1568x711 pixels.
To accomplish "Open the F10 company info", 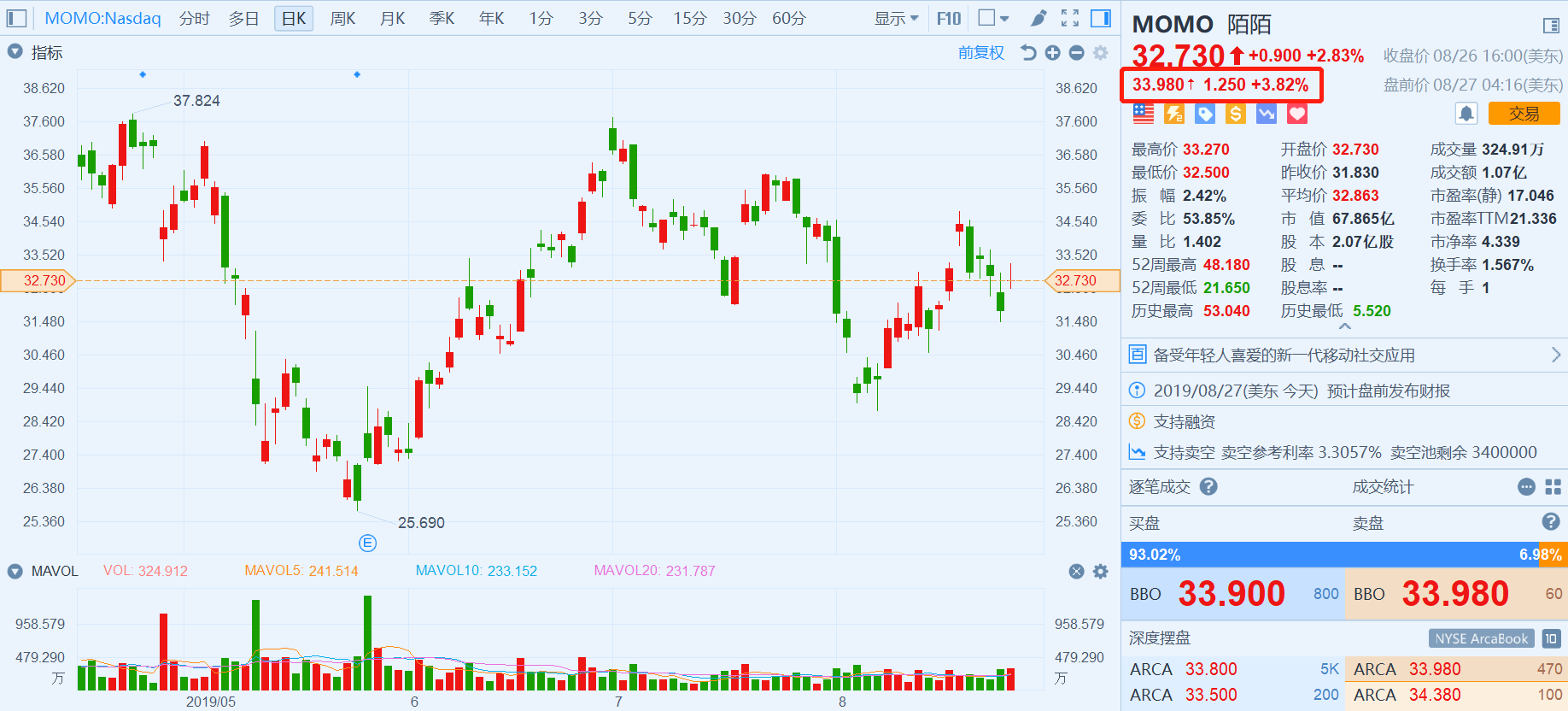I will [x=949, y=18].
